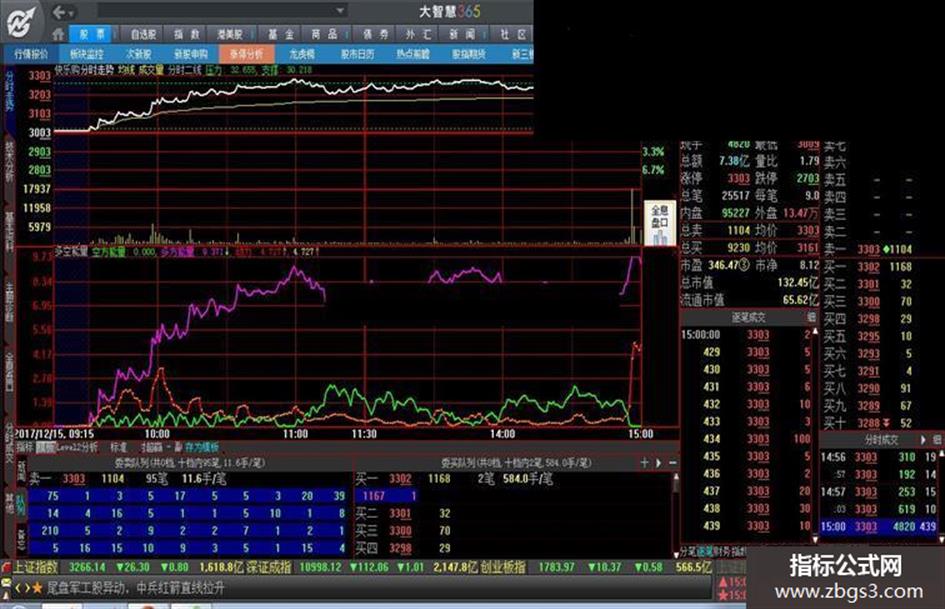Click the 流通市值 65.62亿 value
This screenshot has width=945, height=609.
pos(801,300)
